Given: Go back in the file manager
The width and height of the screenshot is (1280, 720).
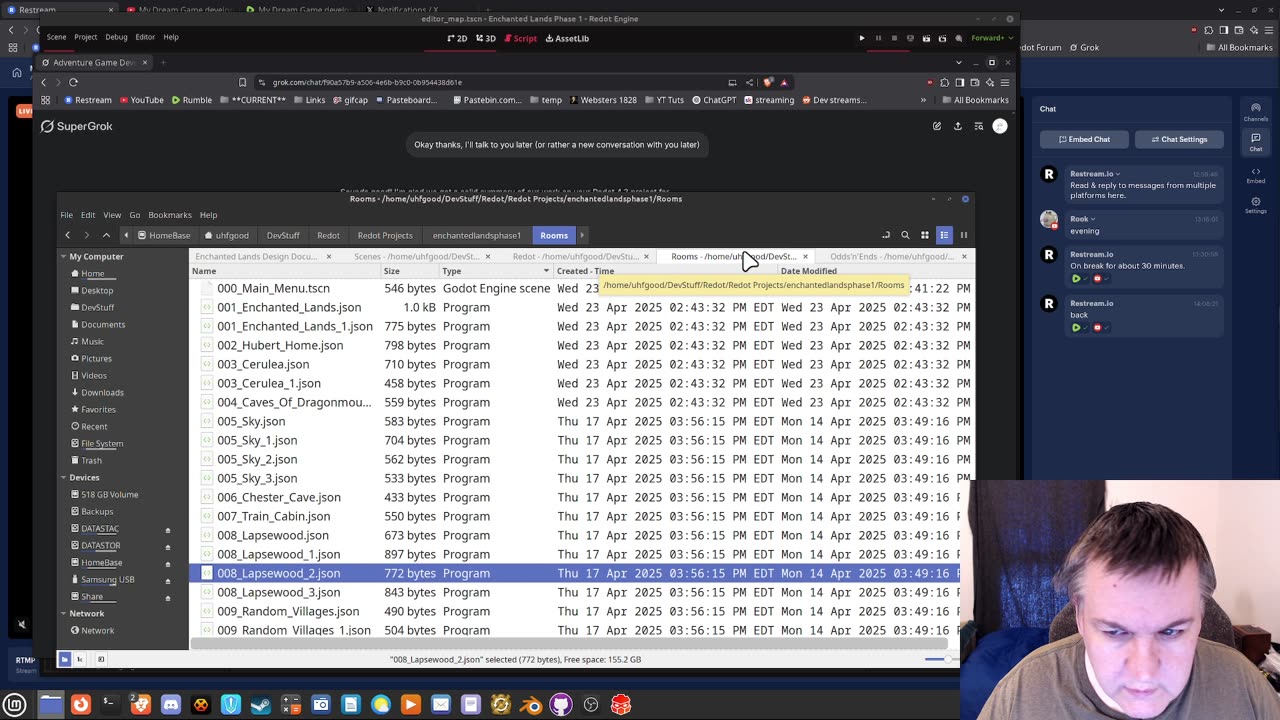Looking at the screenshot, I should [67, 235].
